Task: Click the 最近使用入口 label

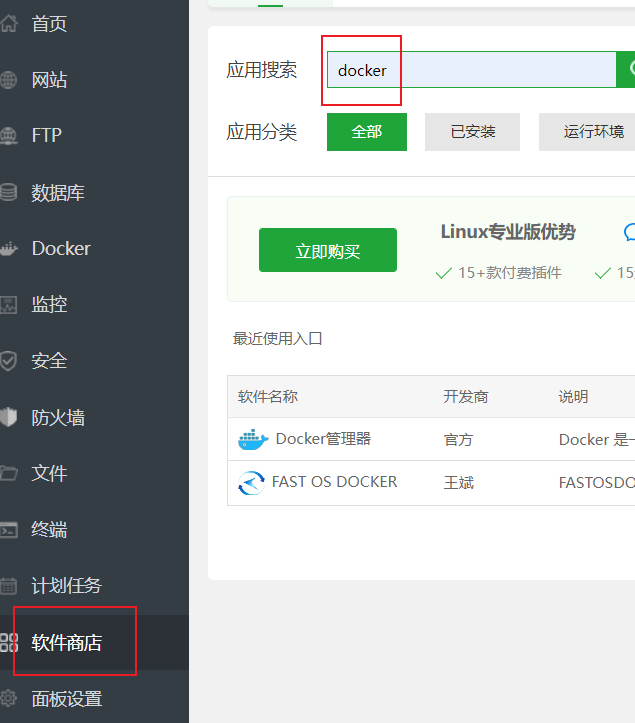Action: 278,339
